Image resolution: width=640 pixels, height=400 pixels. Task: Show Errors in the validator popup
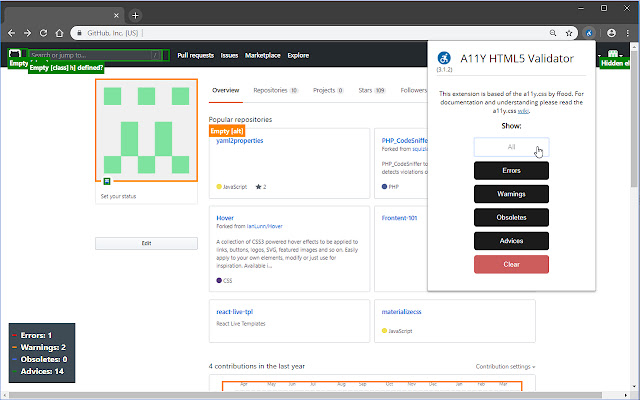pos(511,171)
